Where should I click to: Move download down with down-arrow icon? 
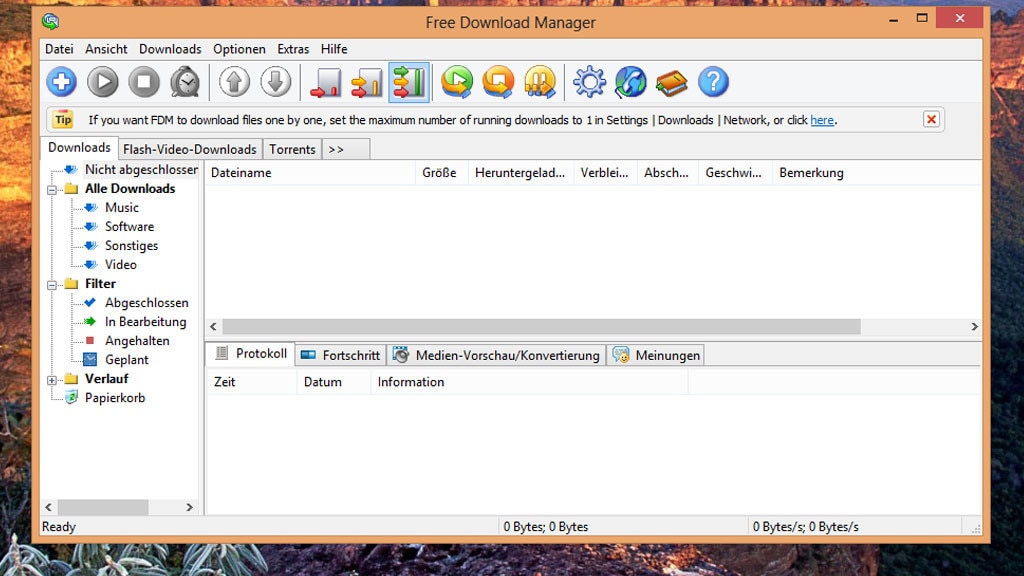[276, 82]
